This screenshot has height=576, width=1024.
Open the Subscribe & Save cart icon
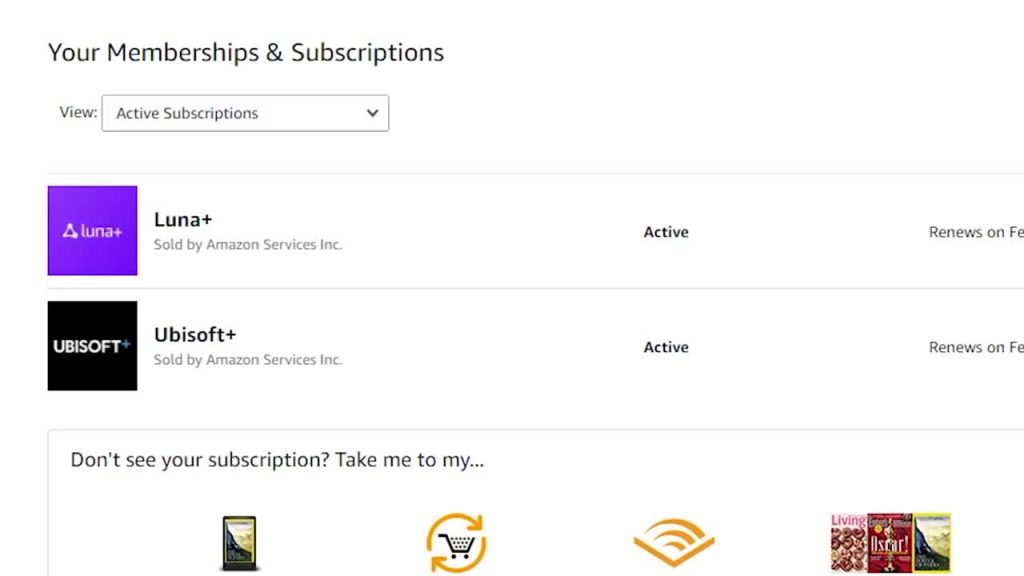tap(456, 543)
